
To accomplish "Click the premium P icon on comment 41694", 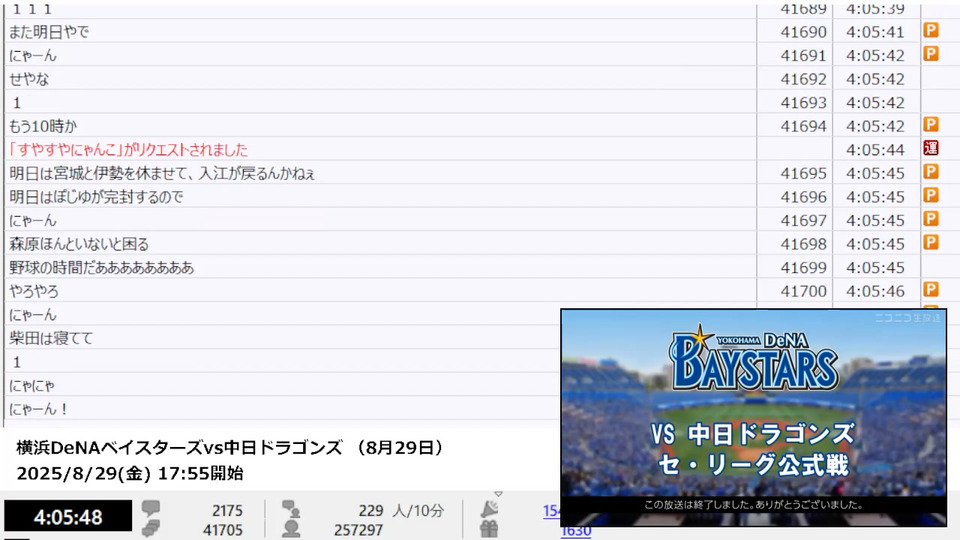I will (x=931, y=125).
